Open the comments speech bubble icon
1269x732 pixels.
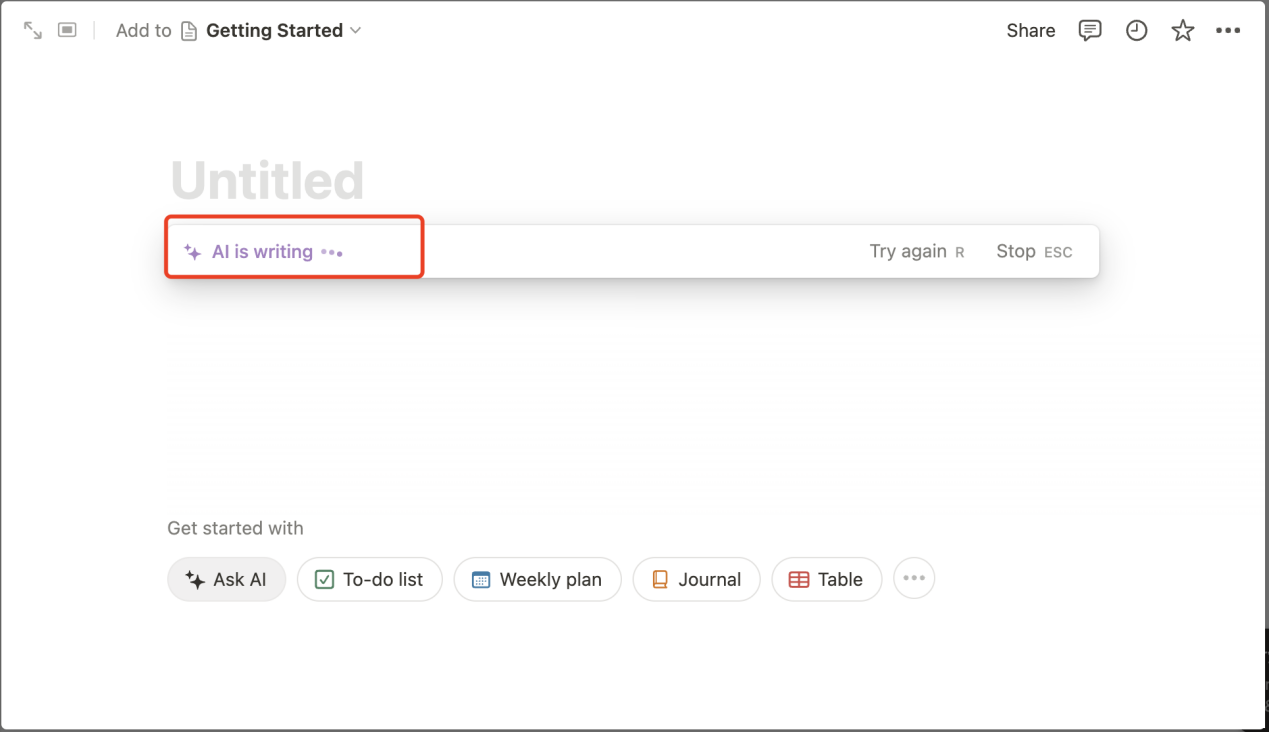[x=1090, y=31]
